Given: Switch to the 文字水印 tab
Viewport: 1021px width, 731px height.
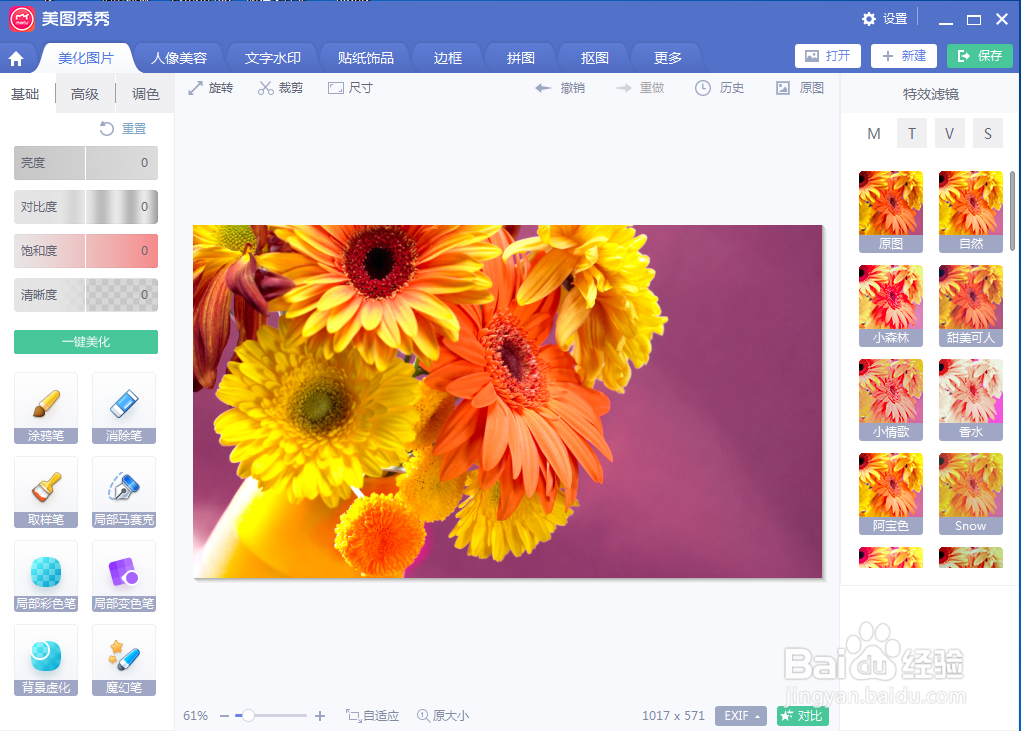Looking at the screenshot, I should [272, 58].
